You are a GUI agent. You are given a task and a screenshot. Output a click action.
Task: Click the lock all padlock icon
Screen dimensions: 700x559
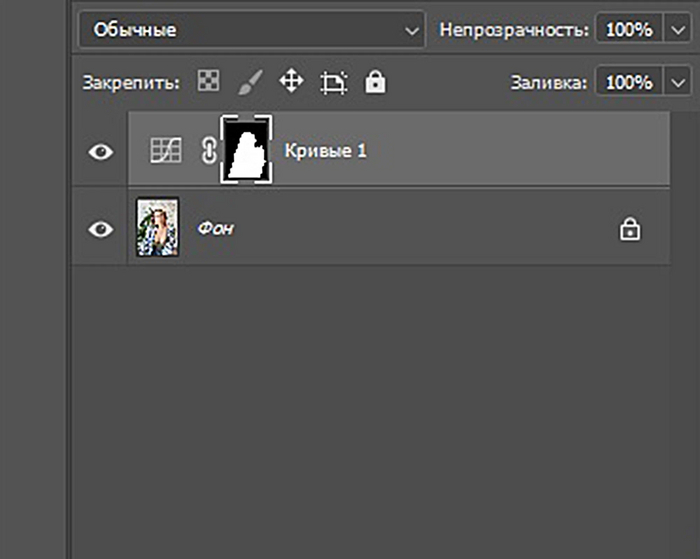tap(375, 82)
